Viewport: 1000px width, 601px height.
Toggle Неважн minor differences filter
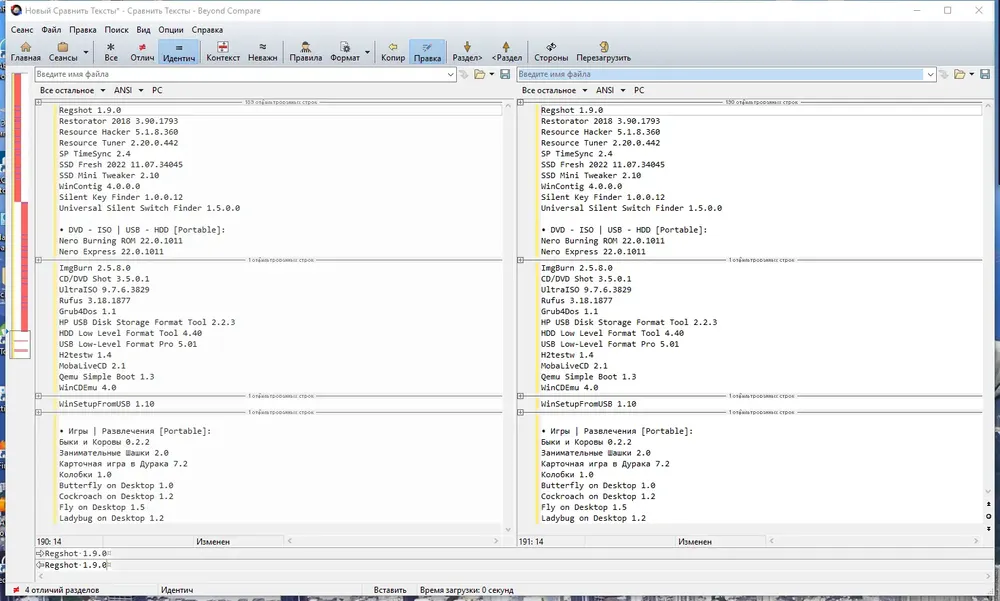[263, 52]
